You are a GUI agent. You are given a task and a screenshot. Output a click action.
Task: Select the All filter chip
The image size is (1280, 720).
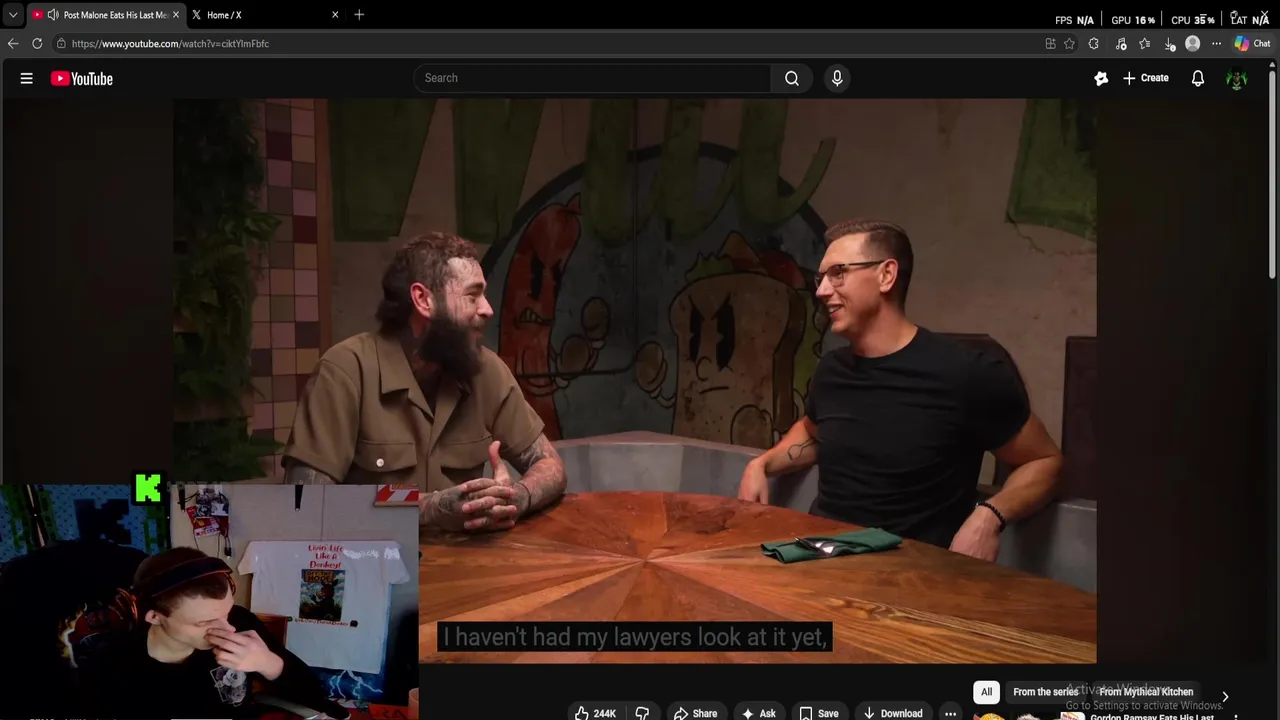[x=986, y=692]
